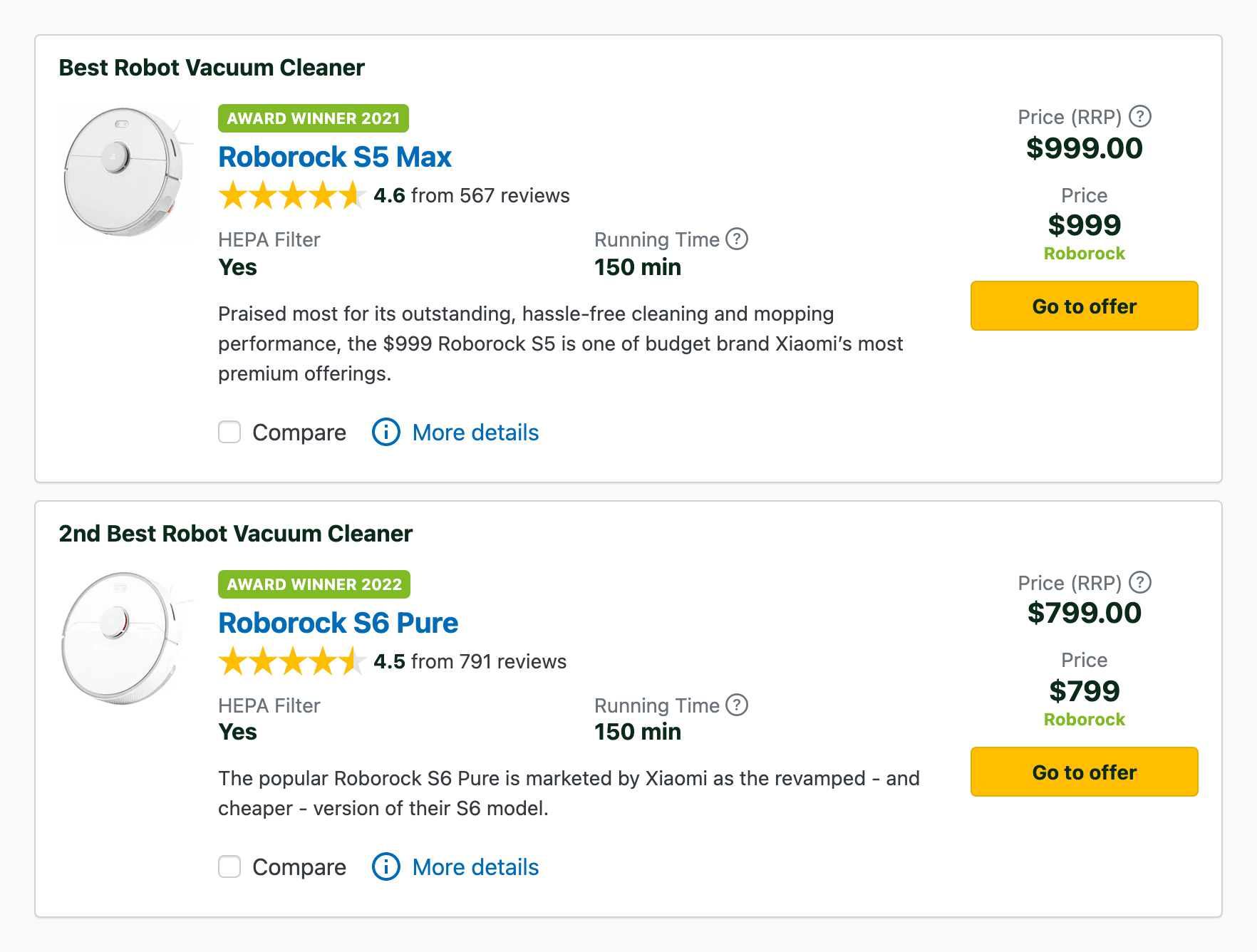Viewport: 1257px width, 952px height.
Task: Click the question mark next to Price (RRP) for S6 Pure
Action: click(x=1141, y=582)
